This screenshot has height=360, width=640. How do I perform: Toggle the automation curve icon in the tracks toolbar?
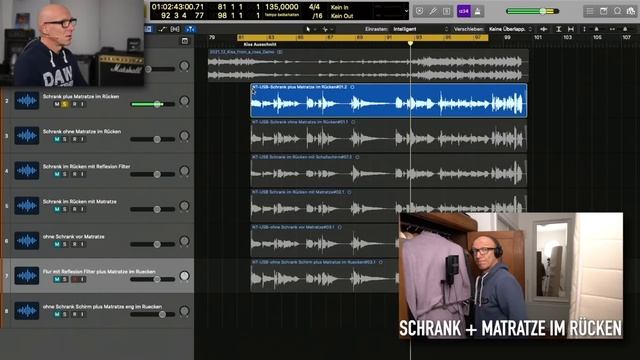pos(162,29)
